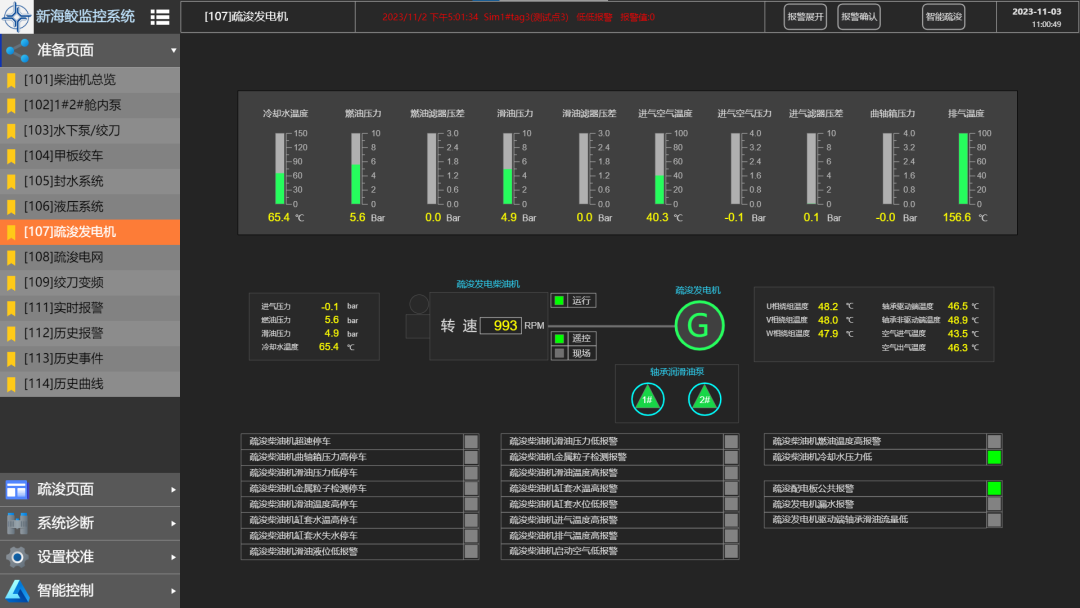The image size is (1080, 608).
Task: Select the 1# bearing lubrication pump icon
Action: [x=647, y=400]
